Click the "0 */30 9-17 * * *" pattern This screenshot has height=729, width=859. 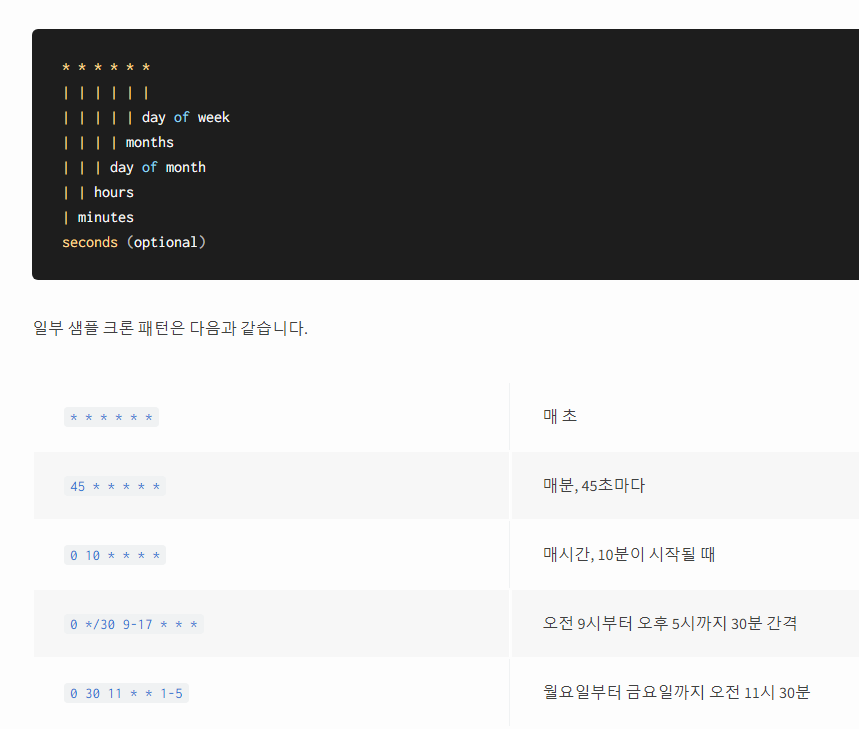pos(132,623)
